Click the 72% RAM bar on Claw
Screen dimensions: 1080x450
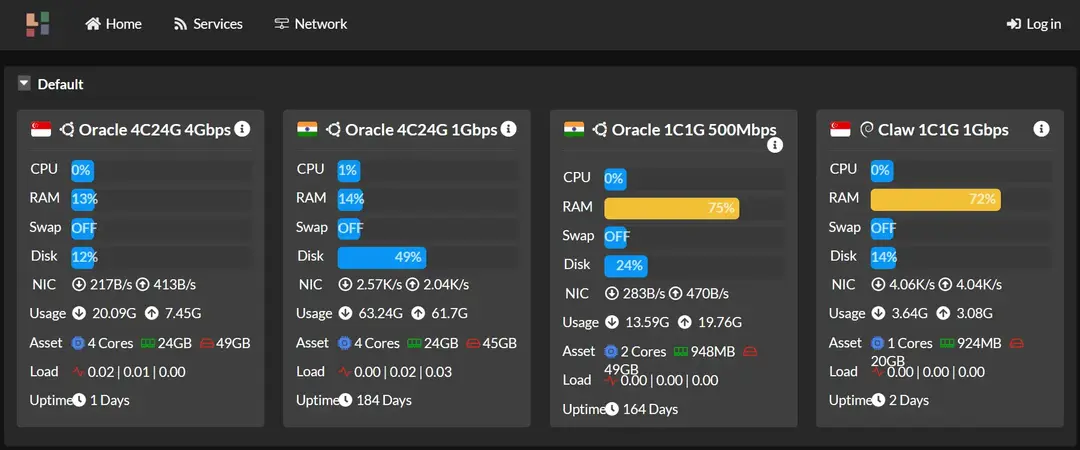(x=935, y=199)
